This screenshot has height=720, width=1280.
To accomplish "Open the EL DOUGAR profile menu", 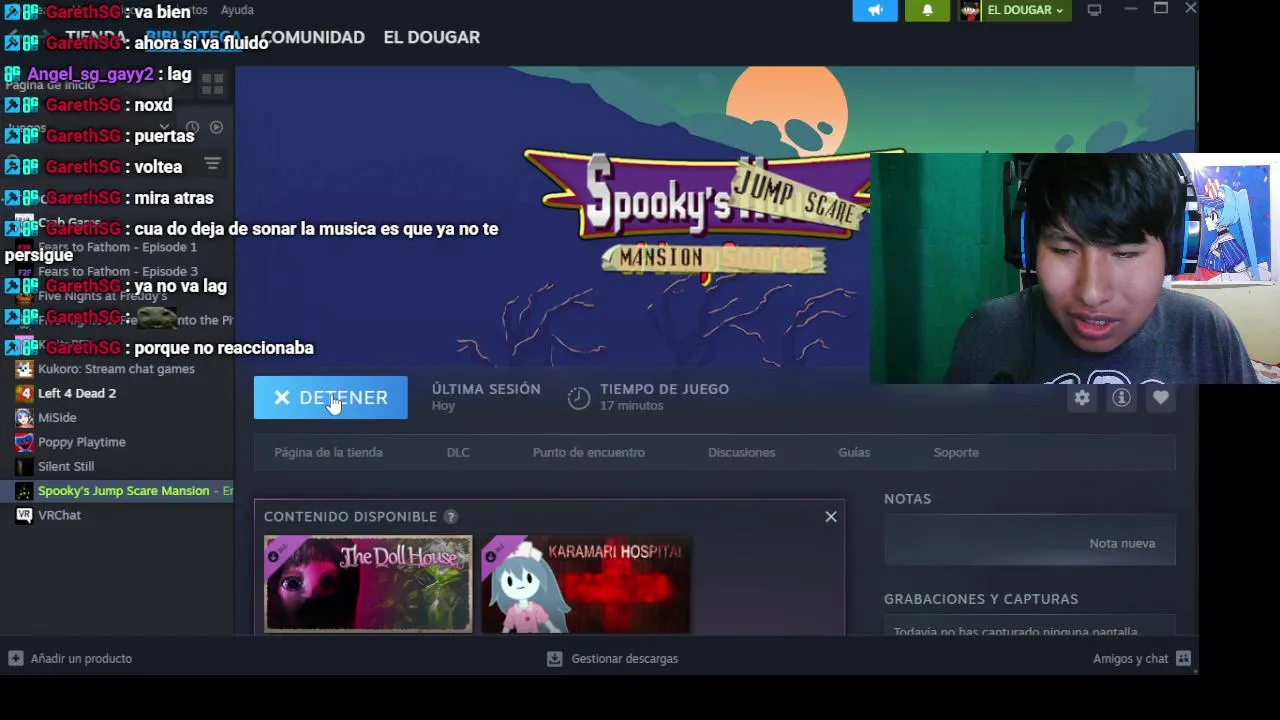I will pos(432,37).
